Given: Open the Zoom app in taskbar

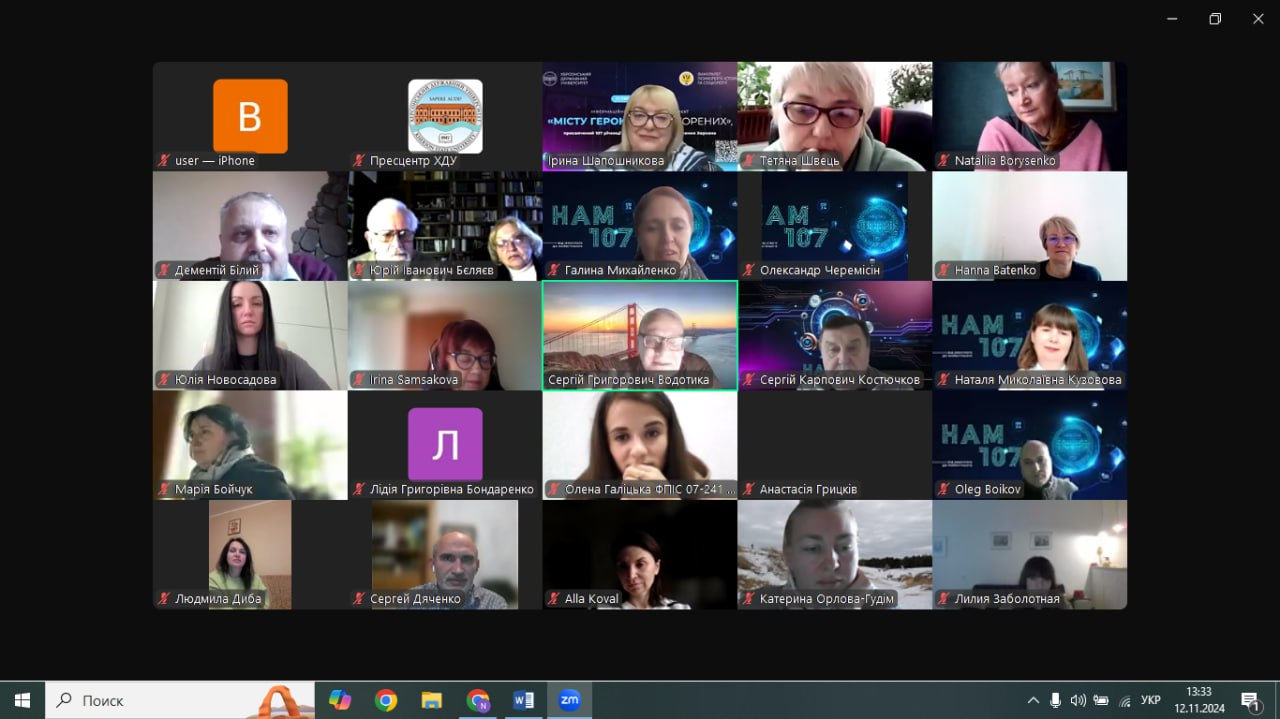Looking at the screenshot, I should (569, 700).
